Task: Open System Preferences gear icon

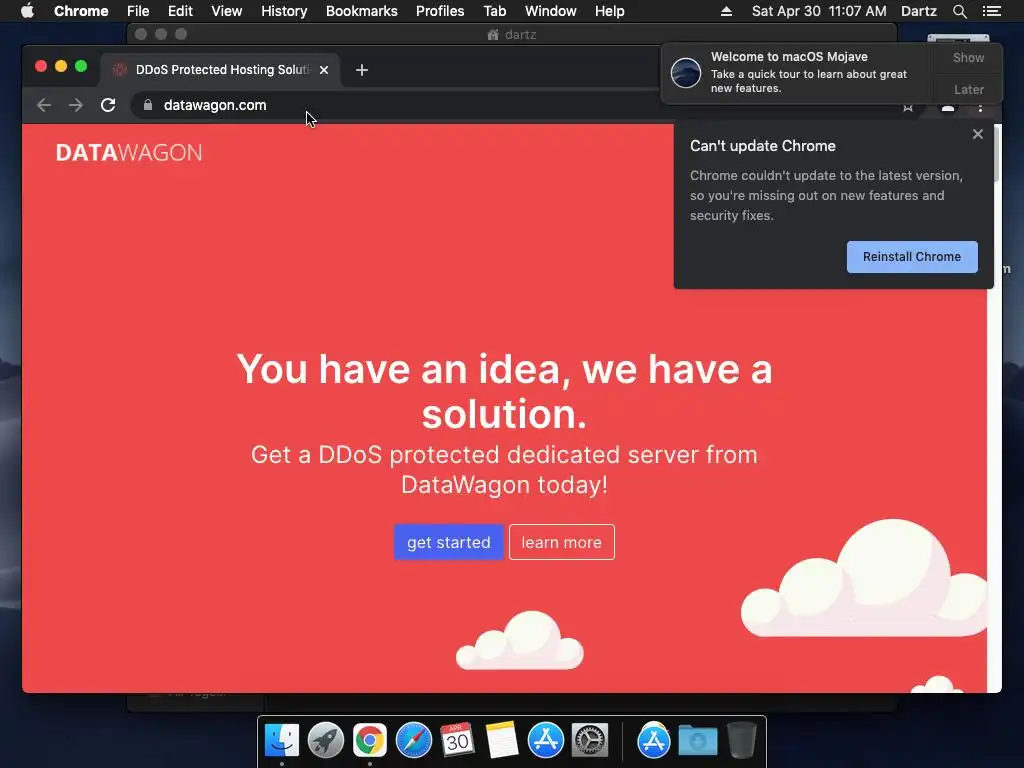Action: (x=590, y=741)
